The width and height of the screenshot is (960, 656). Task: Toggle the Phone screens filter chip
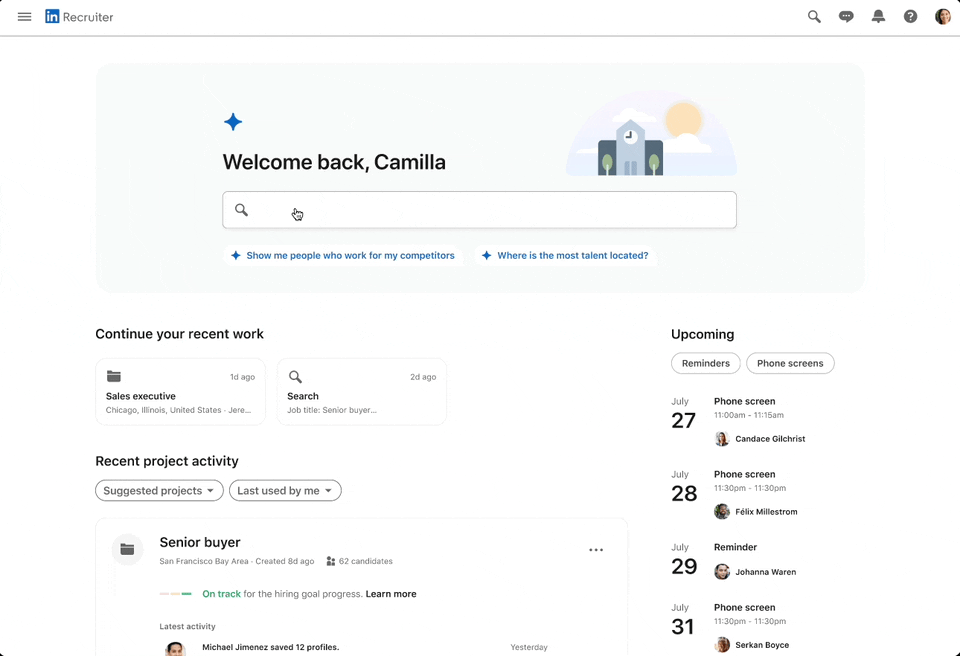click(x=790, y=363)
